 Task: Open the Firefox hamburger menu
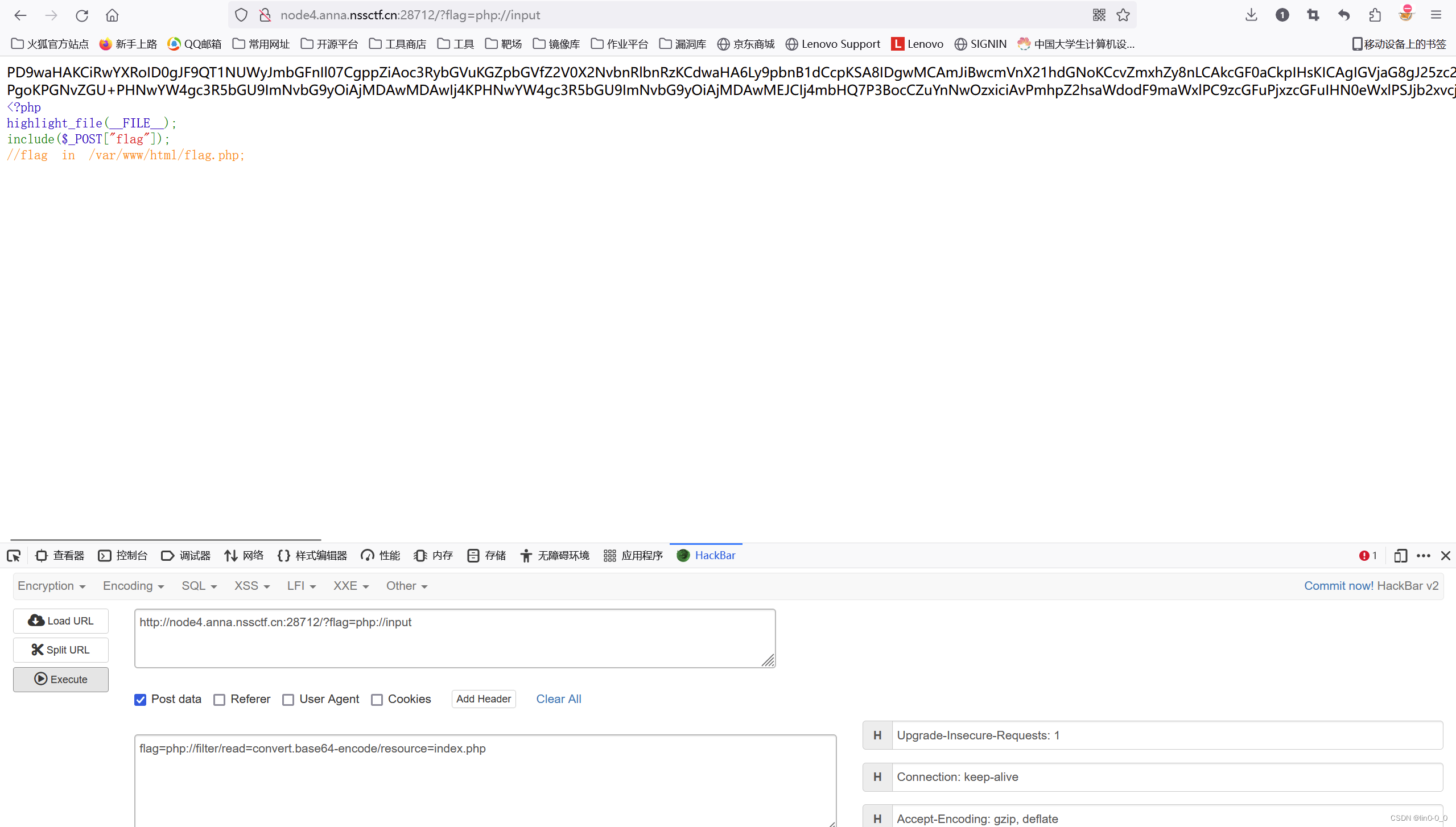[1436, 15]
